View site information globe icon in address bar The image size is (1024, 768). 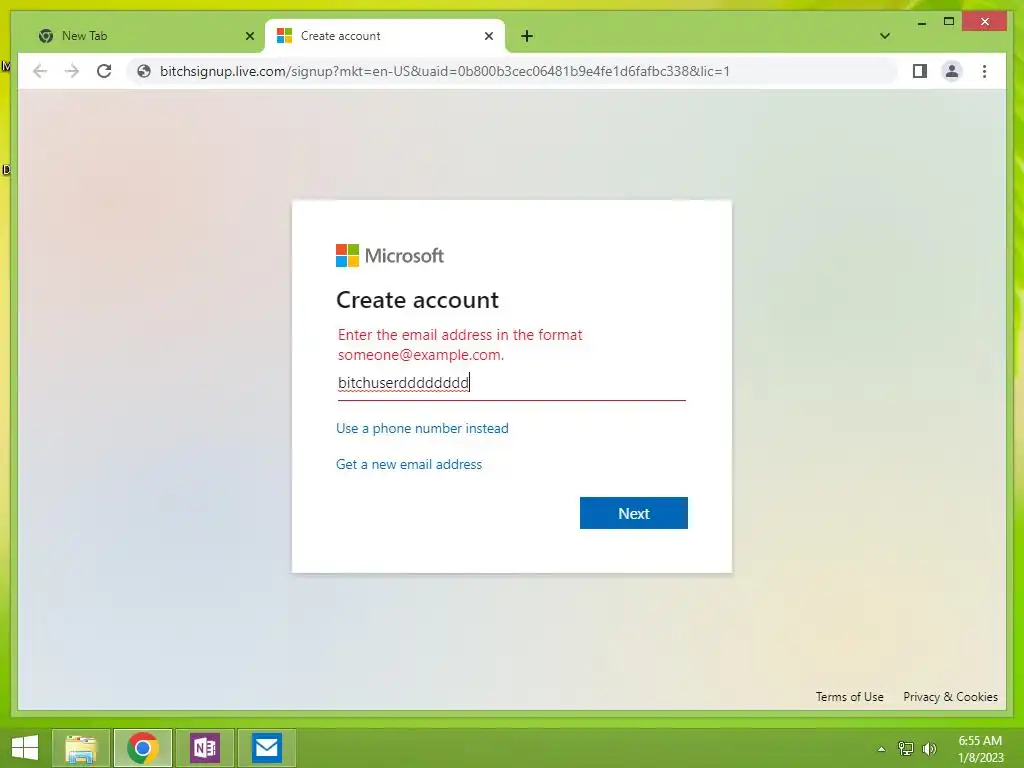point(144,71)
